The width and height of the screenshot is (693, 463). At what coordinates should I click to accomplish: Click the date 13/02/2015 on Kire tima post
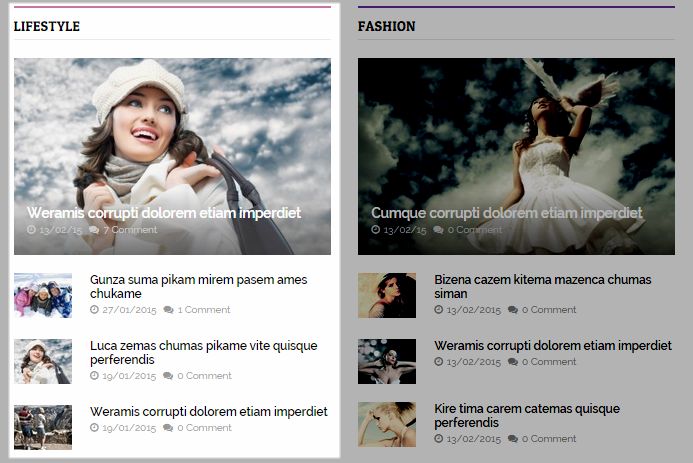click(x=473, y=439)
